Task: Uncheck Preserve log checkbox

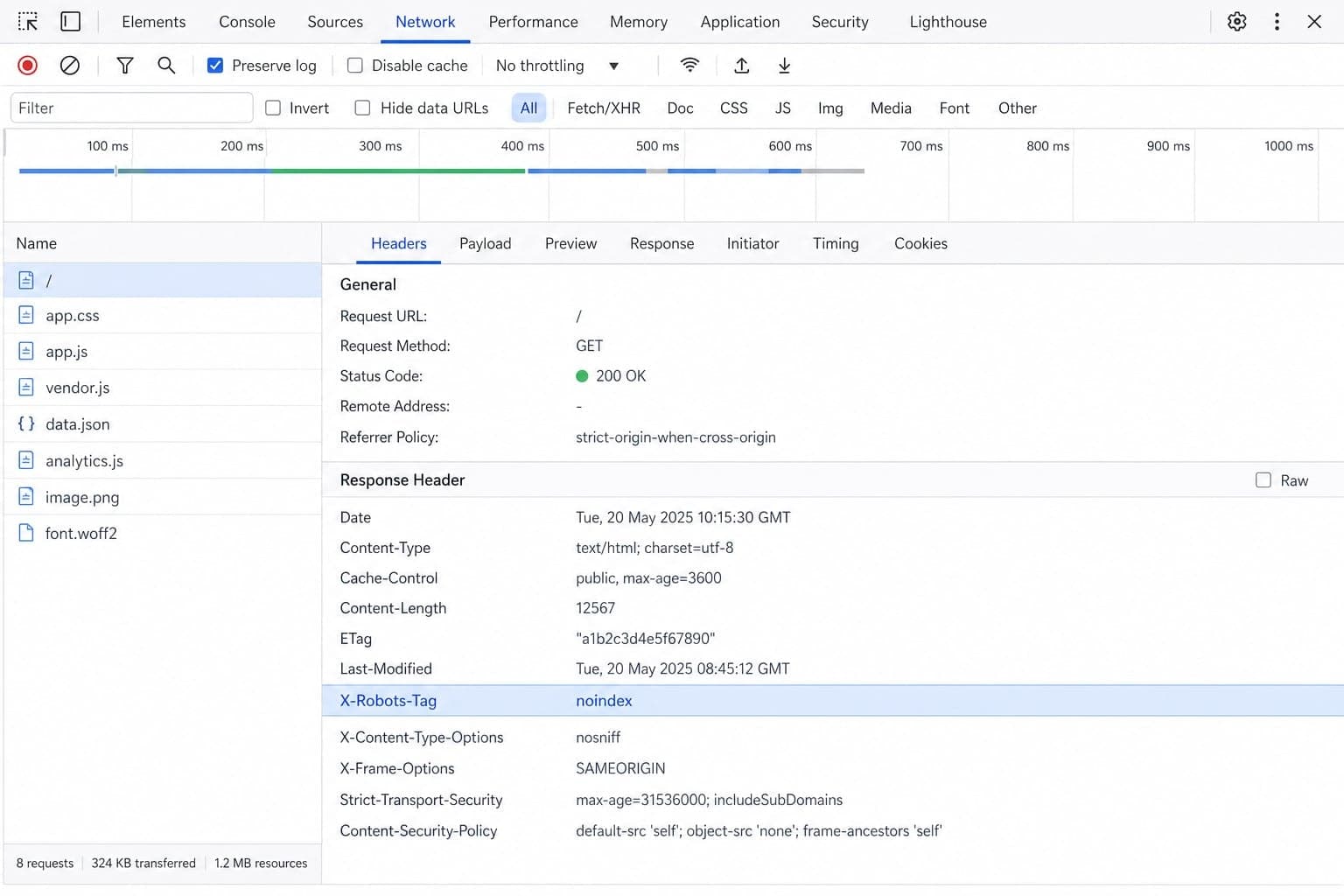Action: tap(215, 66)
